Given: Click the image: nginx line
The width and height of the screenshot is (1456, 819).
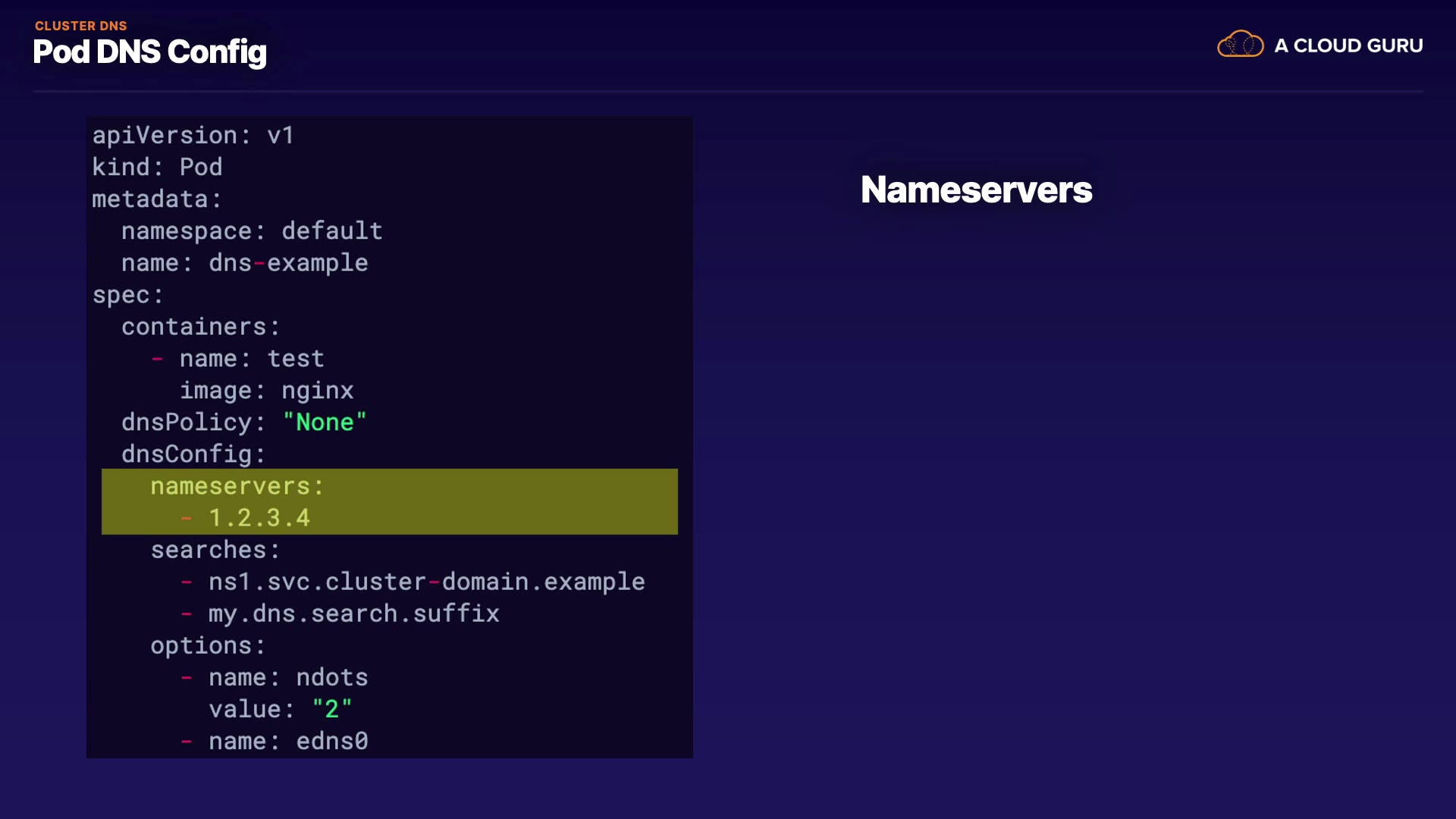Looking at the screenshot, I should (266, 391).
